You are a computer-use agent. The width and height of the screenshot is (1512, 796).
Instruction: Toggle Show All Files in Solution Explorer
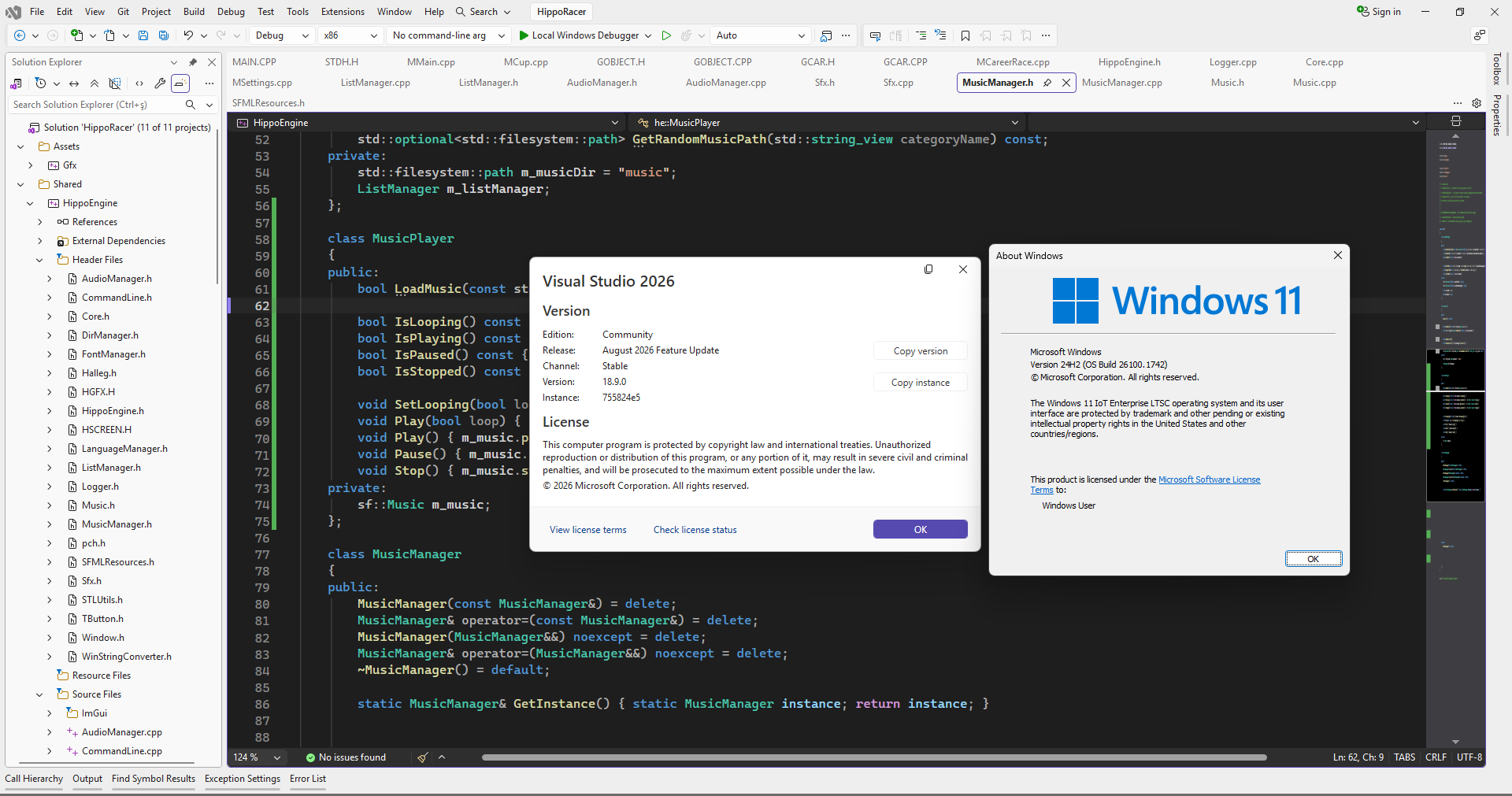115,83
